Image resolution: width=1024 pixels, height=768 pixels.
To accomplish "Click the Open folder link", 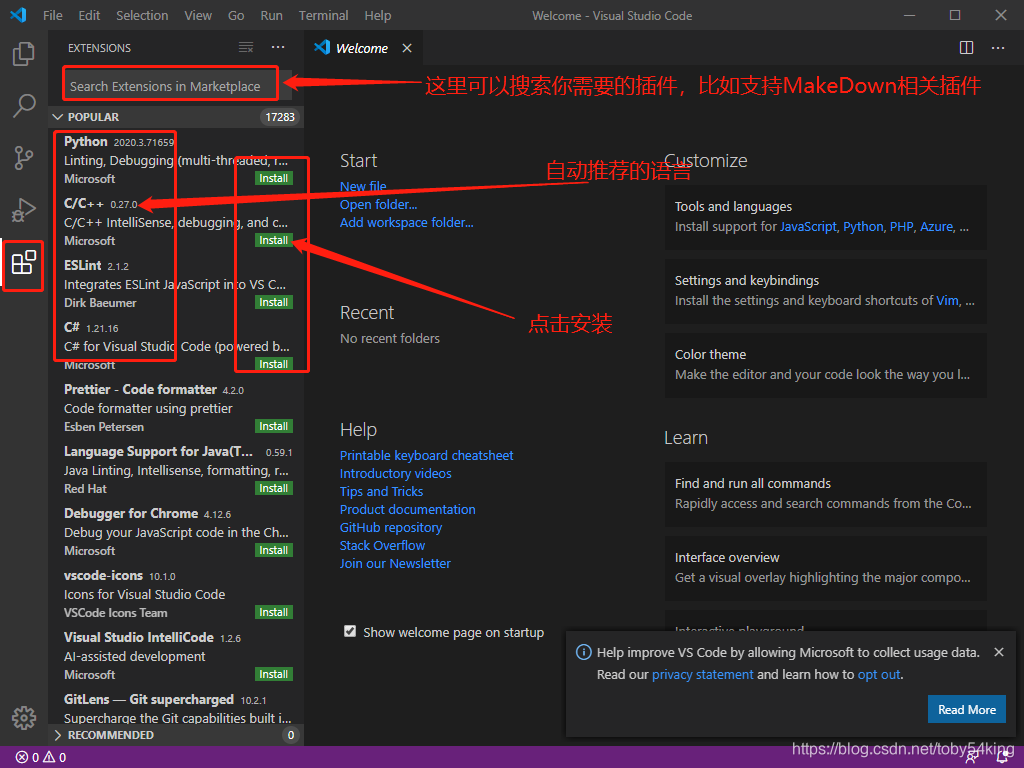I will [x=378, y=204].
